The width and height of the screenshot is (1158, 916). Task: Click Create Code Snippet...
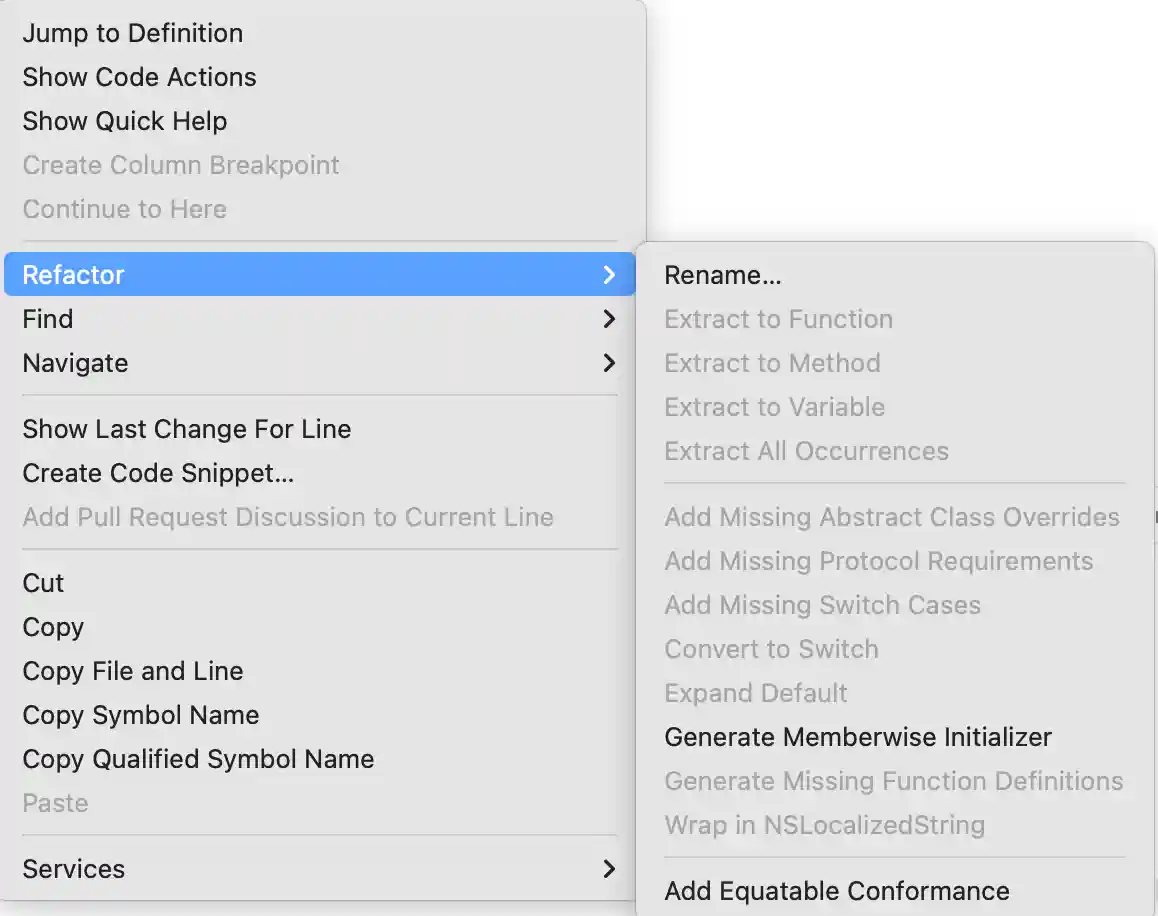click(x=158, y=473)
